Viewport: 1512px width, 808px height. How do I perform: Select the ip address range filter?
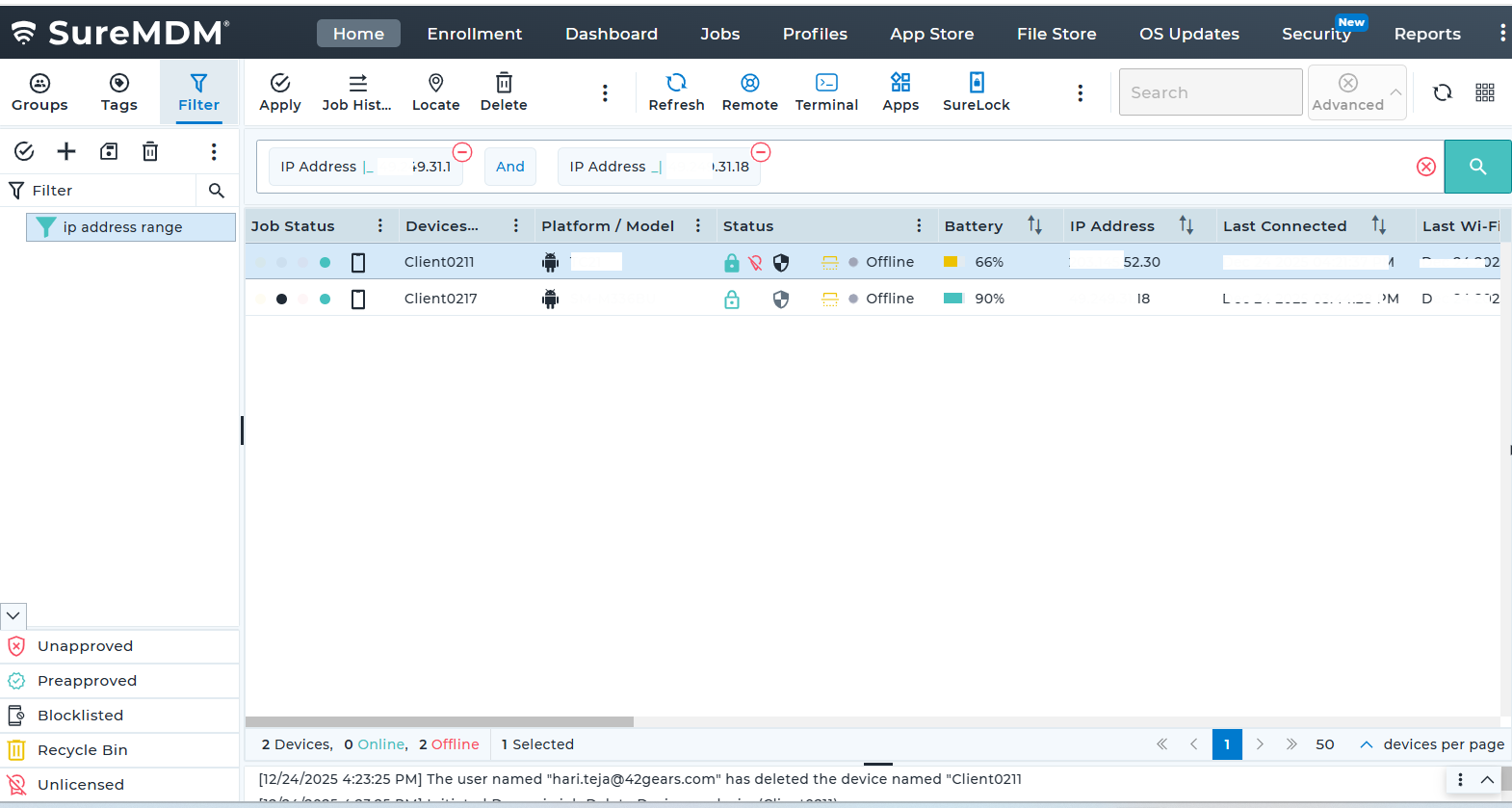tap(122, 227)
